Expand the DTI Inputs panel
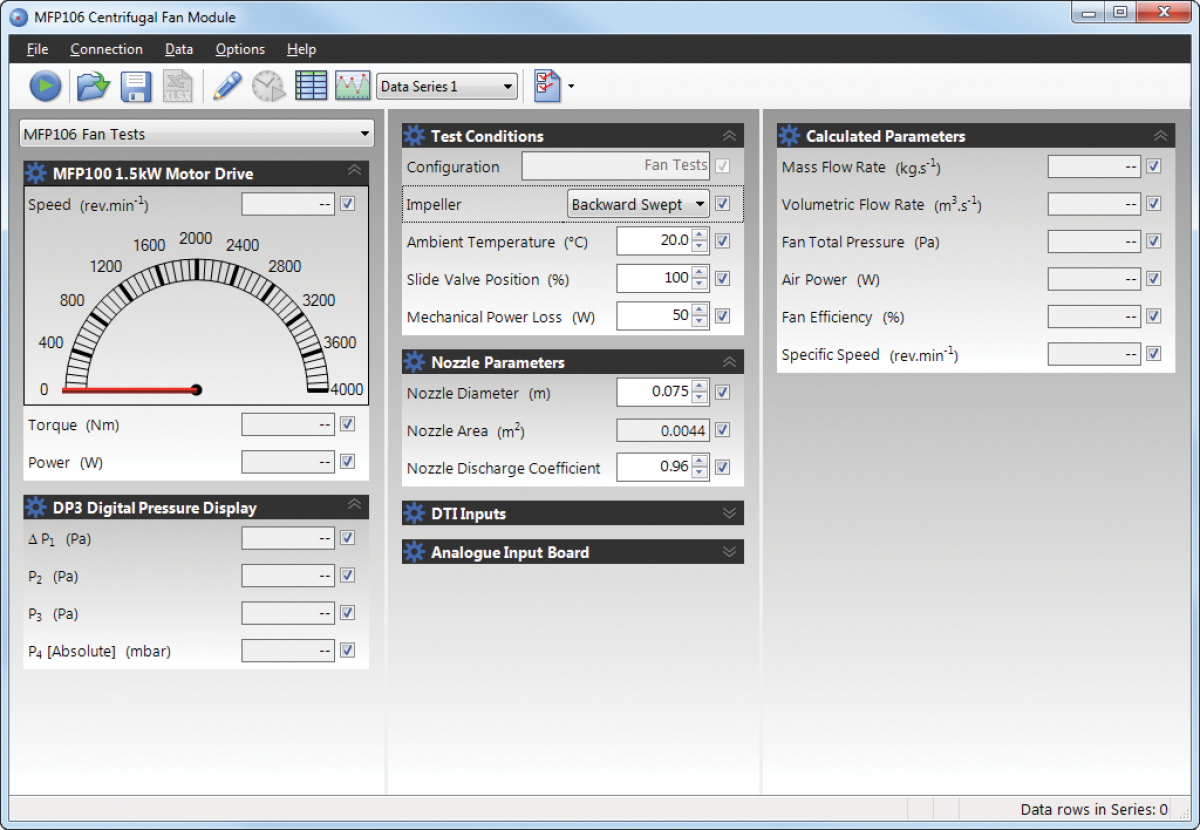 point(729,513)
